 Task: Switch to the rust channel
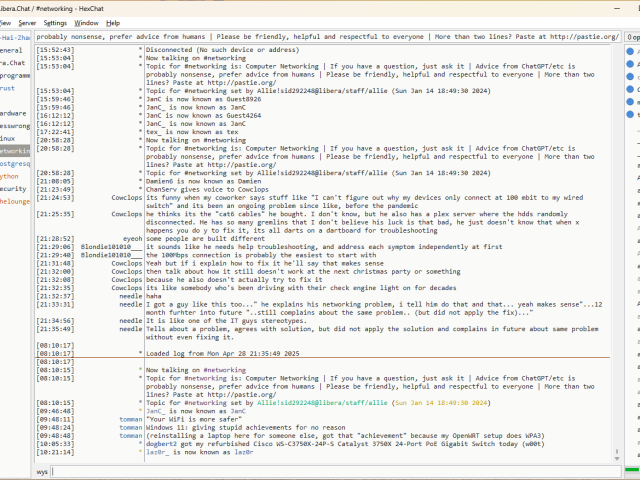click(x=8, y=88)
